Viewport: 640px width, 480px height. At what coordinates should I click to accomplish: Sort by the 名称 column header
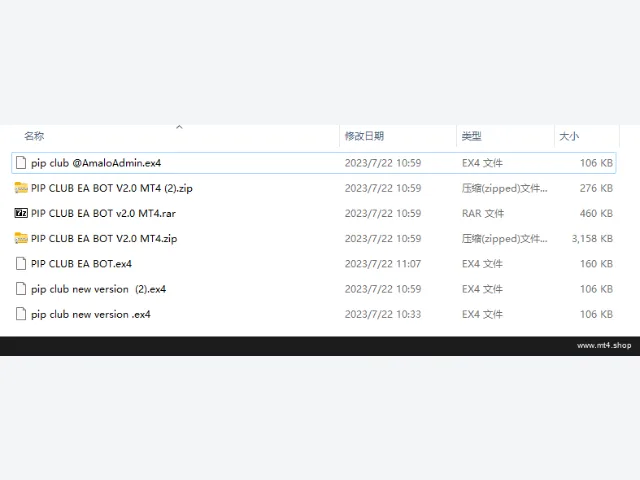[34, 136]
